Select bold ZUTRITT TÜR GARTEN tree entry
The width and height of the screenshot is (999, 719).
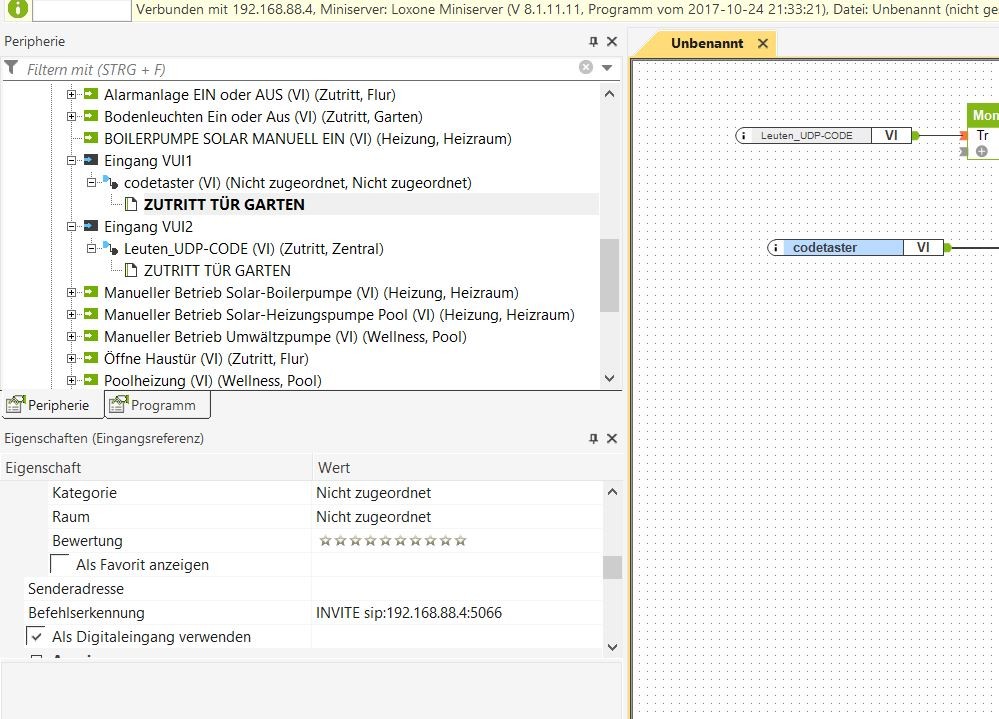pos(224,204)
